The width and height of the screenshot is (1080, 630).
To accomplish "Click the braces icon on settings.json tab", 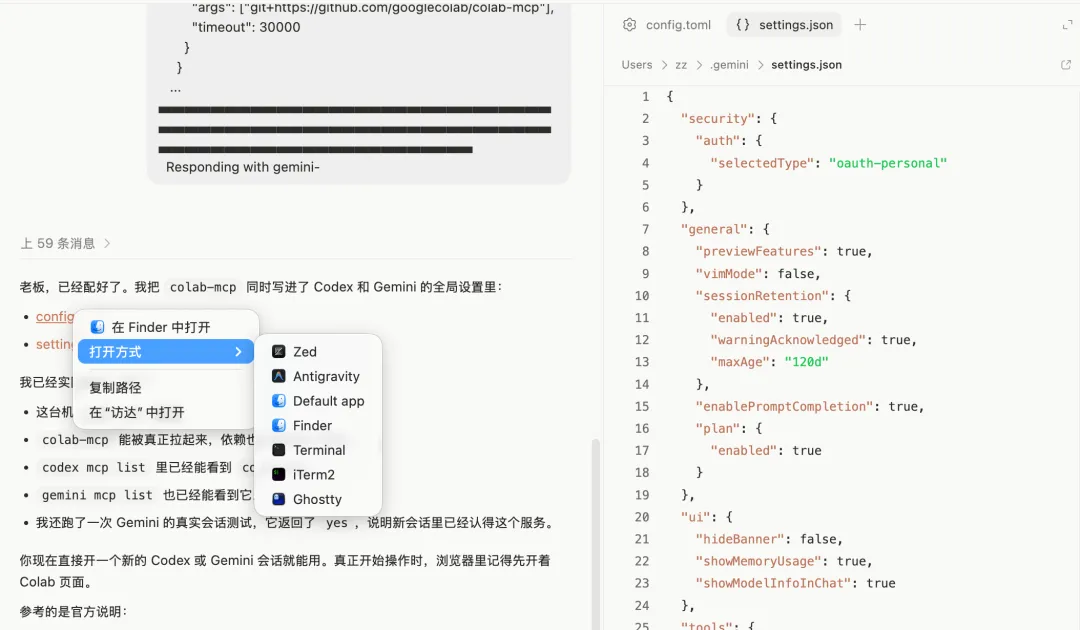I will 742,25.
